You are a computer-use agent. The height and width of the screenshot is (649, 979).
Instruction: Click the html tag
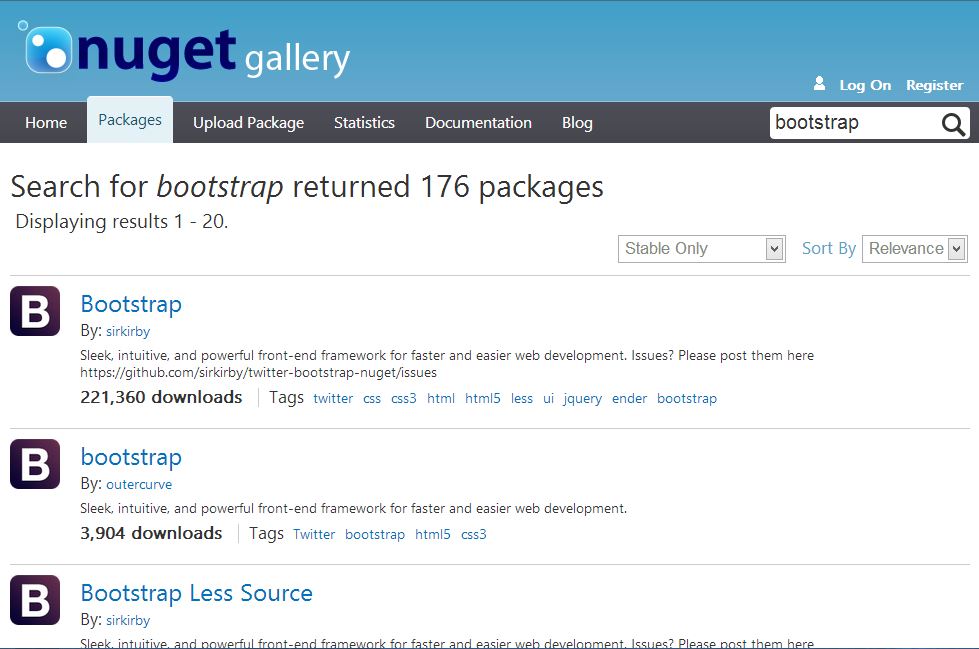[x=441, y=399]
